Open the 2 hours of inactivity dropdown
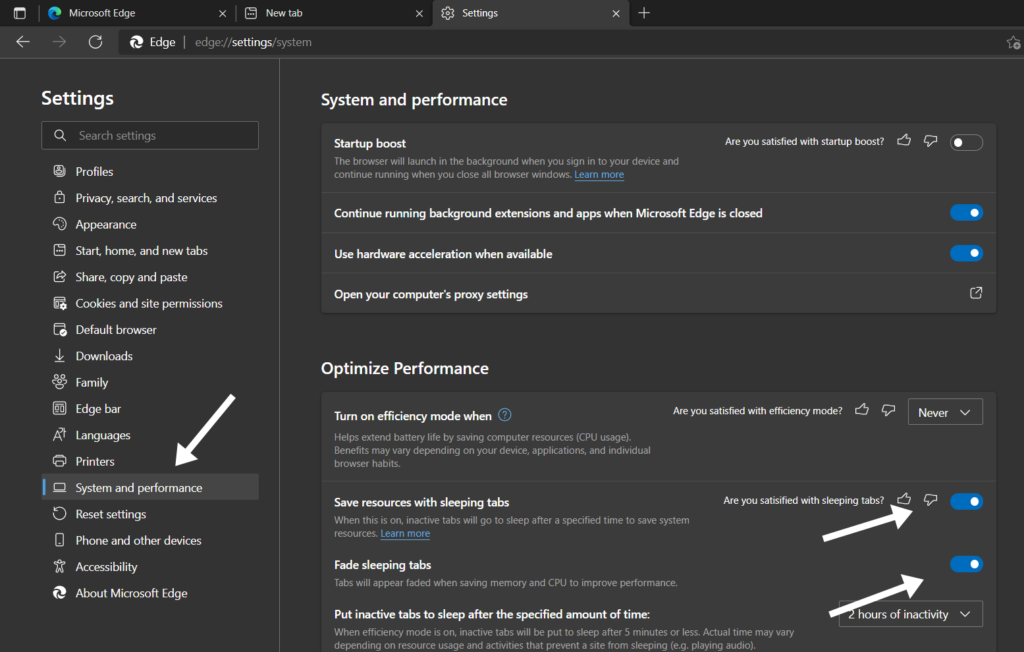 (909, 613)
